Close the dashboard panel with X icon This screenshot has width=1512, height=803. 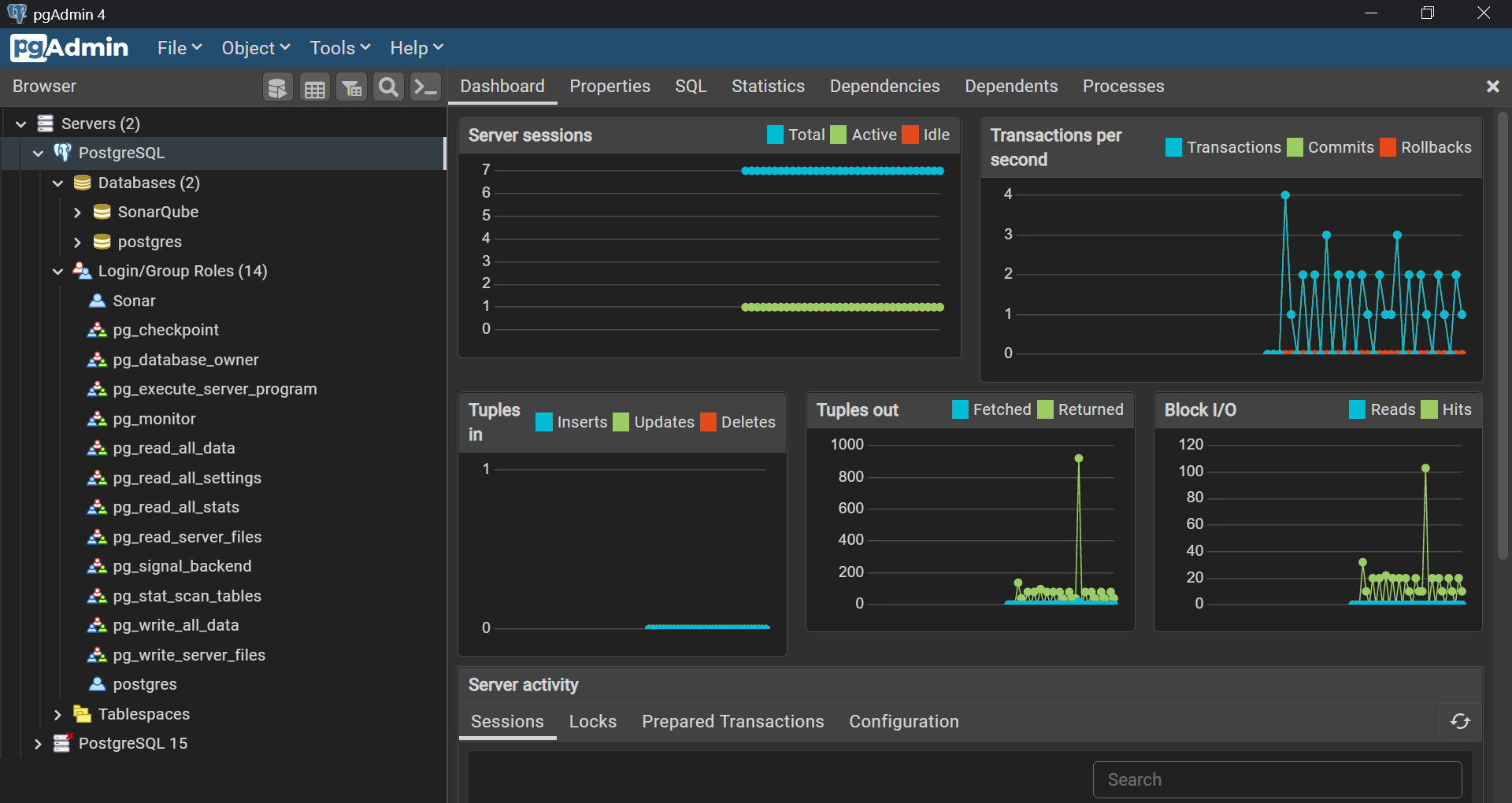1492,87
